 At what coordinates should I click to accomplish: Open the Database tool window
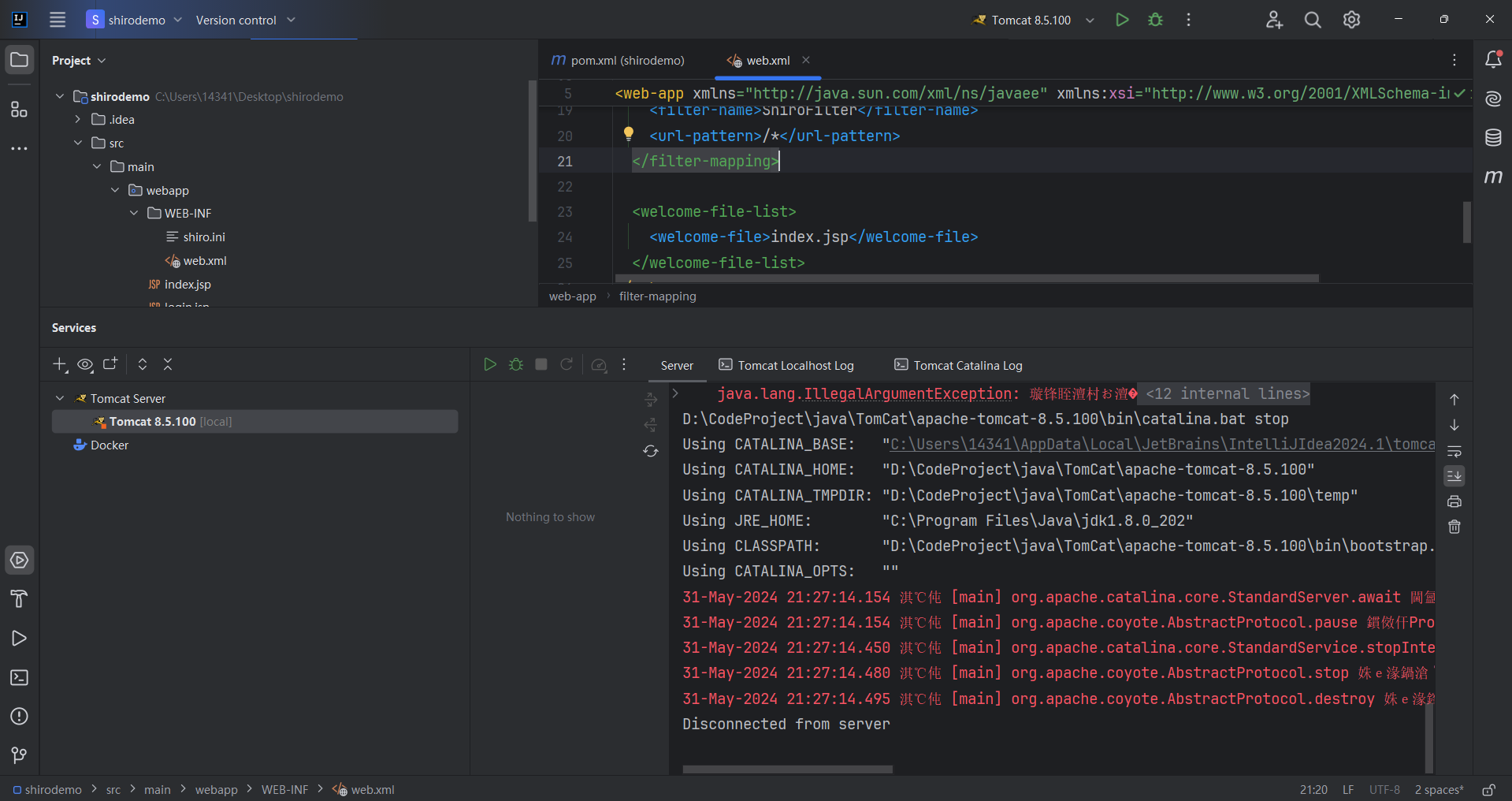coord(1493,138)
